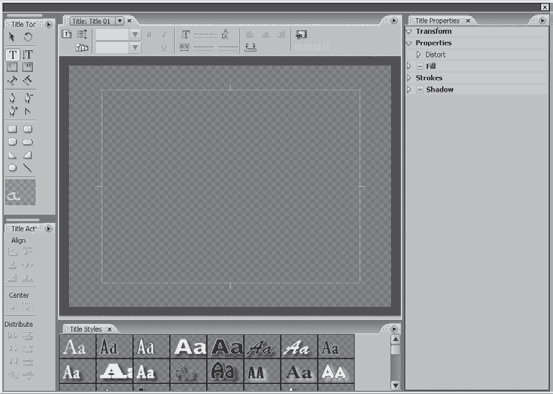Toggle the Fill checkbox
This screenshot has width=553, height=394.
420,66
